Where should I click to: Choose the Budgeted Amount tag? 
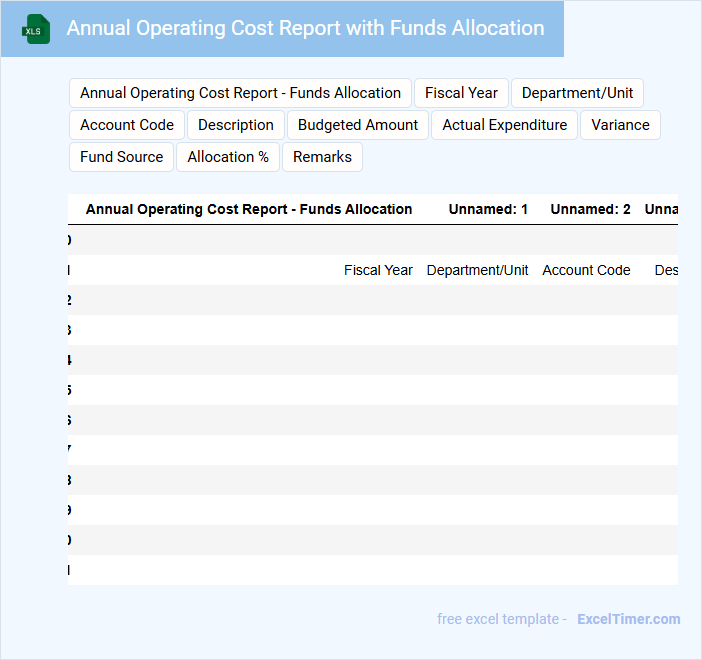(x=358, y=125)
